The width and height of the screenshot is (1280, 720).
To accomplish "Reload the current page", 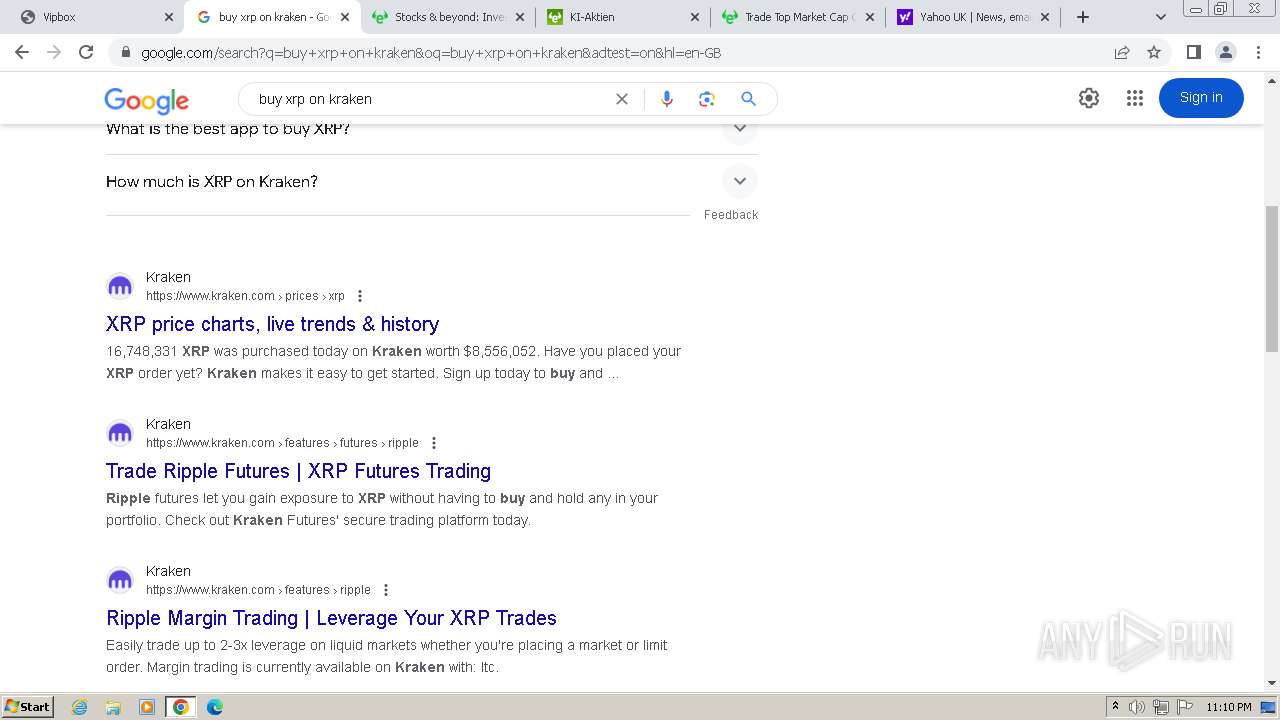I will tap(86, 52).
